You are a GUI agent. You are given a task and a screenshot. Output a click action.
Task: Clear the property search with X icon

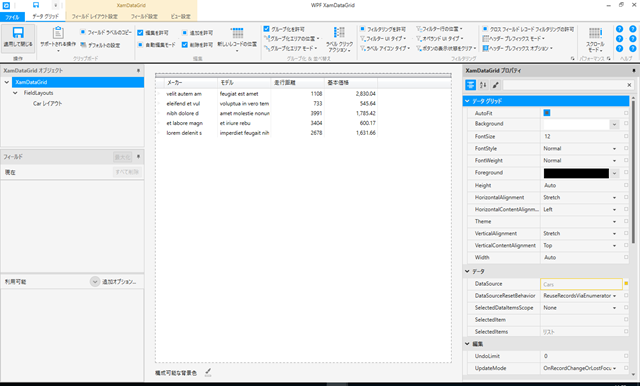[629, 85]
